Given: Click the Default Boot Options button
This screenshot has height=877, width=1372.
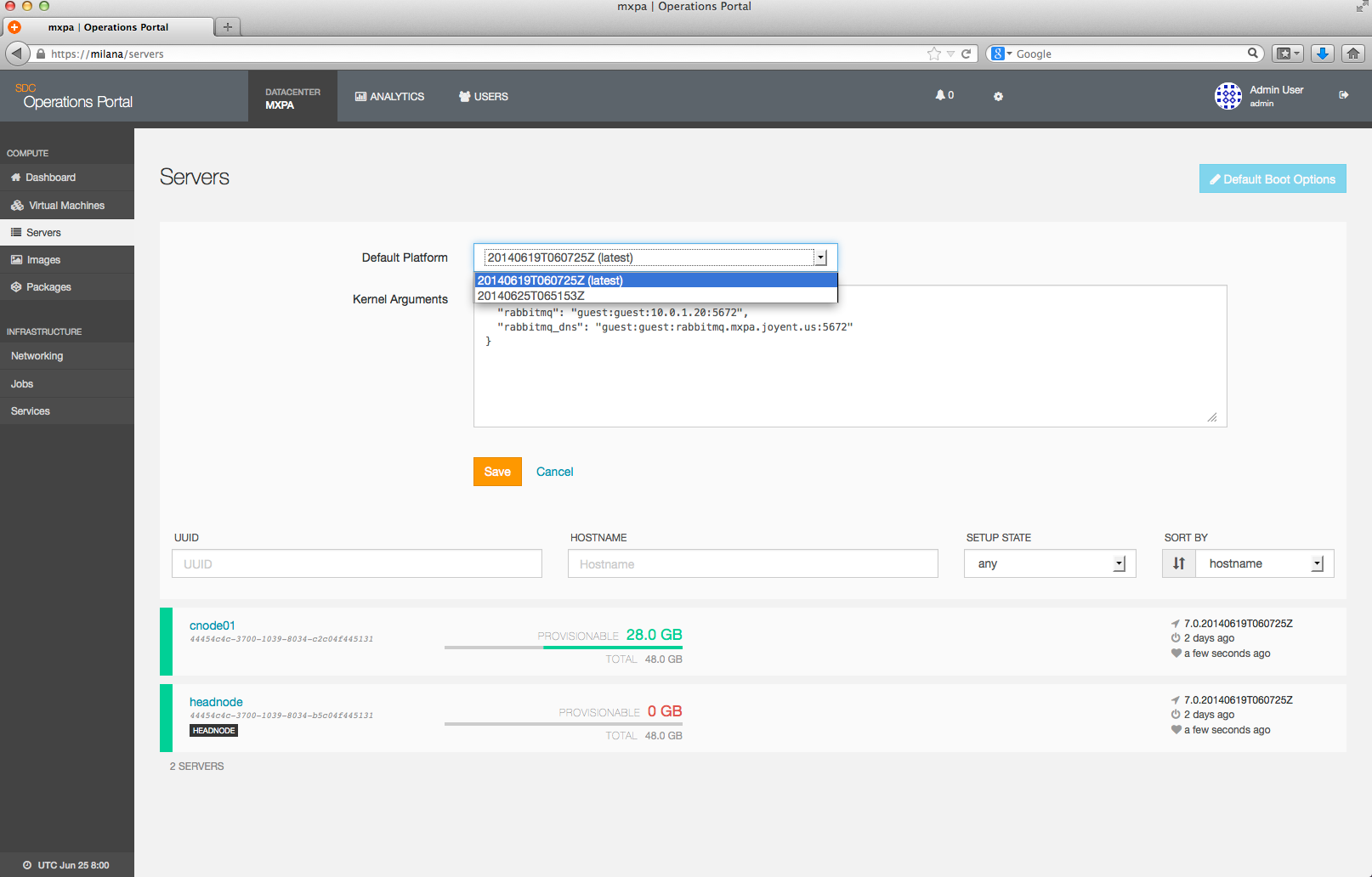Looking at the screenshot, I should click(x=1273, y=178).
